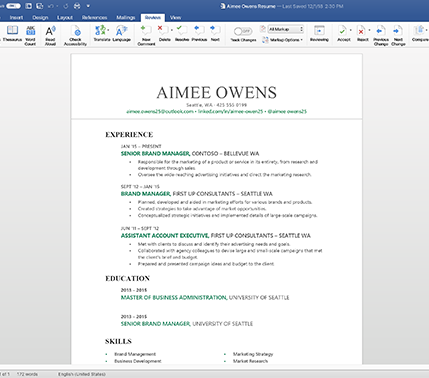Click the 'Marketing Strategy' skill bullet
The height and width of the screenshot is (378, 429).
(253, 354)
